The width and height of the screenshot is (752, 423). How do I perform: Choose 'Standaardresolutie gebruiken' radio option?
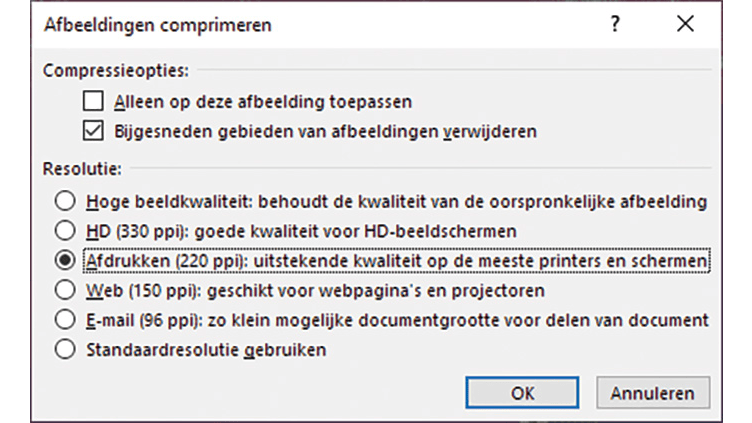click(66, 349)
